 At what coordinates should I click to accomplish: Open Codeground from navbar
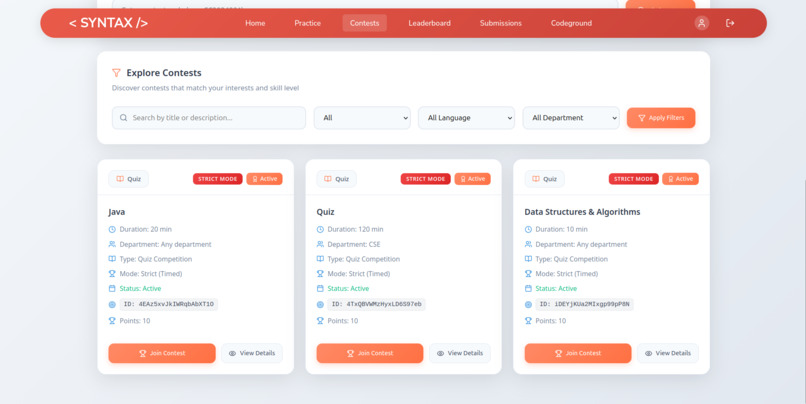pos(571,23)
